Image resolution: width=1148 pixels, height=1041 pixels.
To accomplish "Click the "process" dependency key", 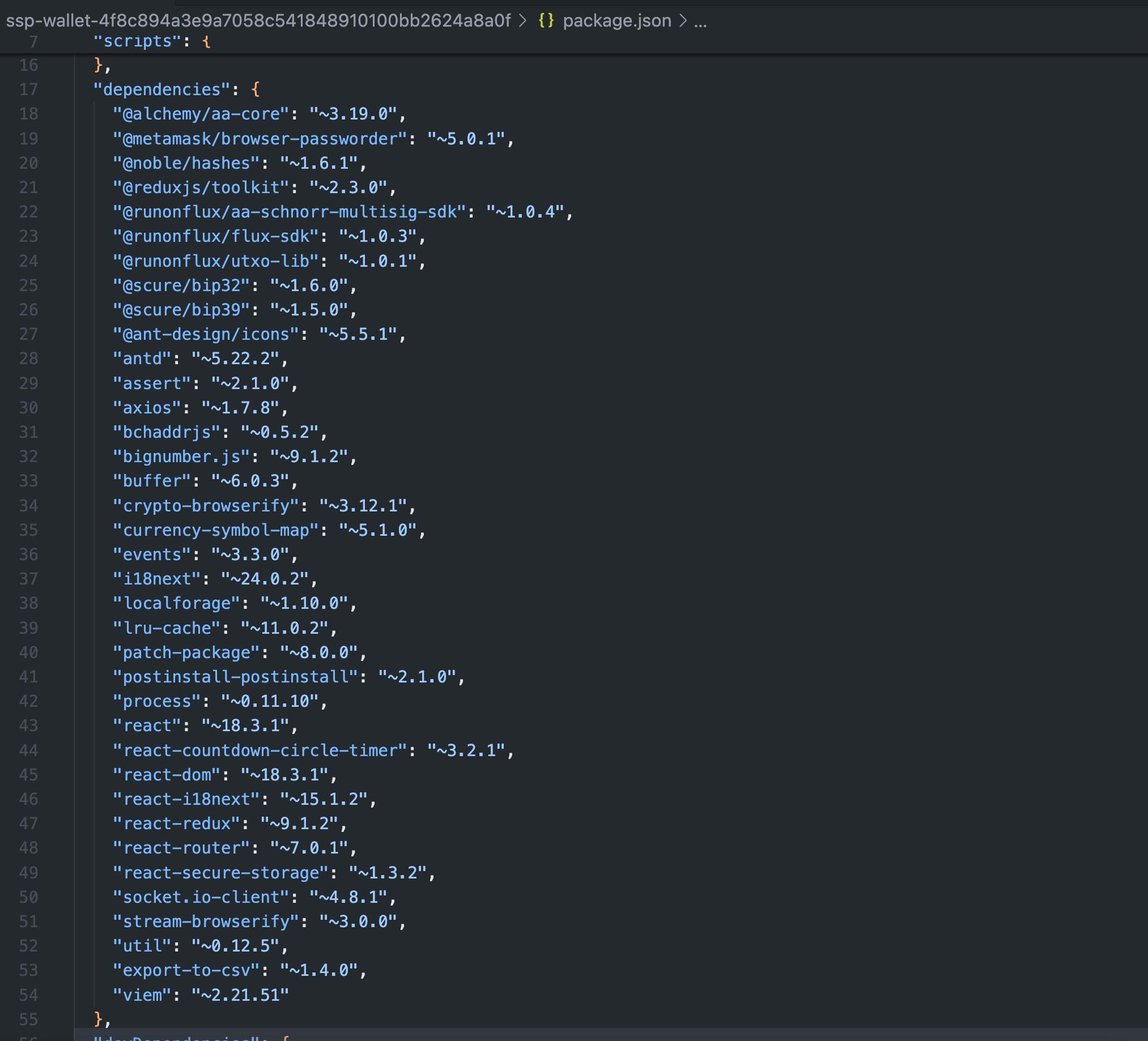I will coord(157,701).
